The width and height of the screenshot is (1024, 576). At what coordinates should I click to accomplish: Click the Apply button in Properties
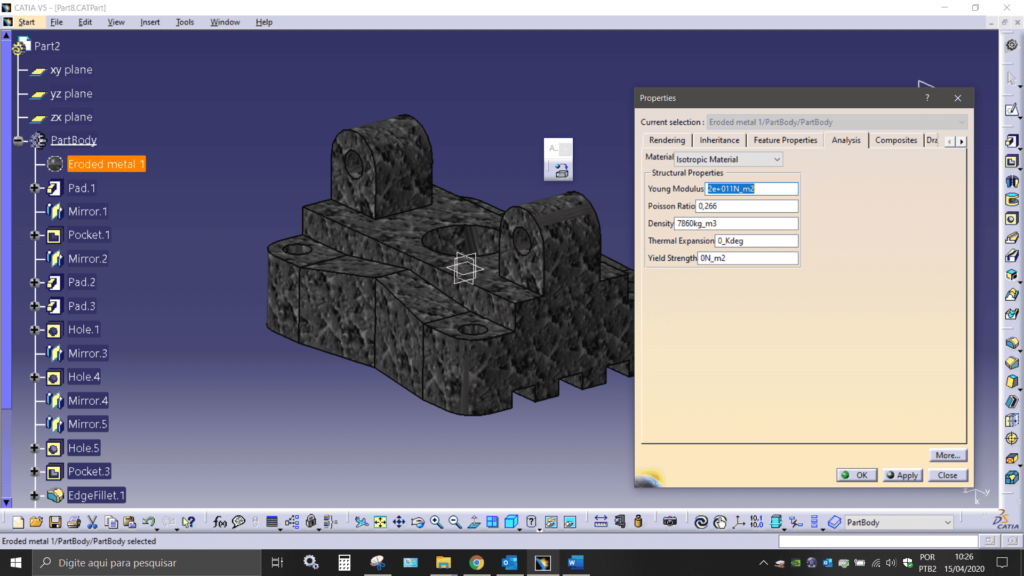903,475
